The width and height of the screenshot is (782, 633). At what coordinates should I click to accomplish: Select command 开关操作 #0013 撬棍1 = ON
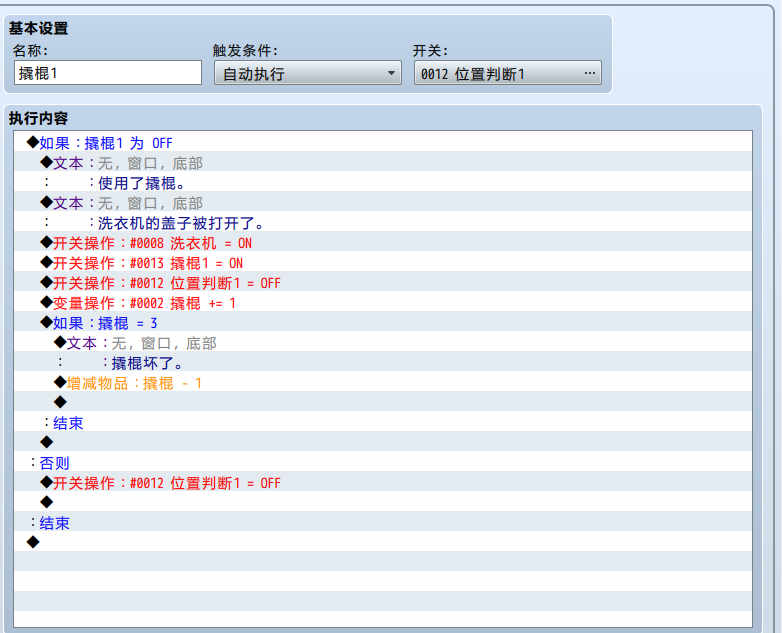tap(383, 263)
